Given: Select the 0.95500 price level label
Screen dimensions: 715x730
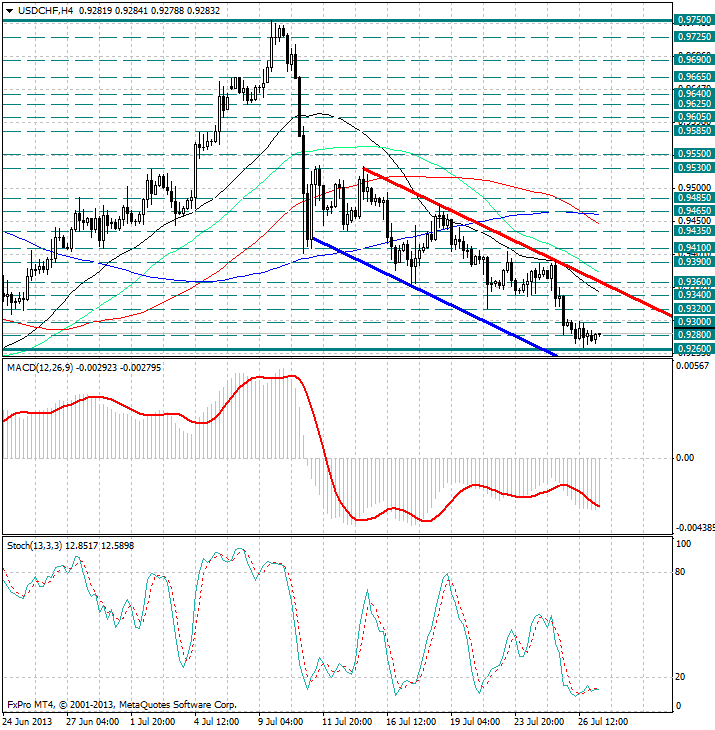Looking at the screenshot, I should pyautogui.click(x=694, y=154).
